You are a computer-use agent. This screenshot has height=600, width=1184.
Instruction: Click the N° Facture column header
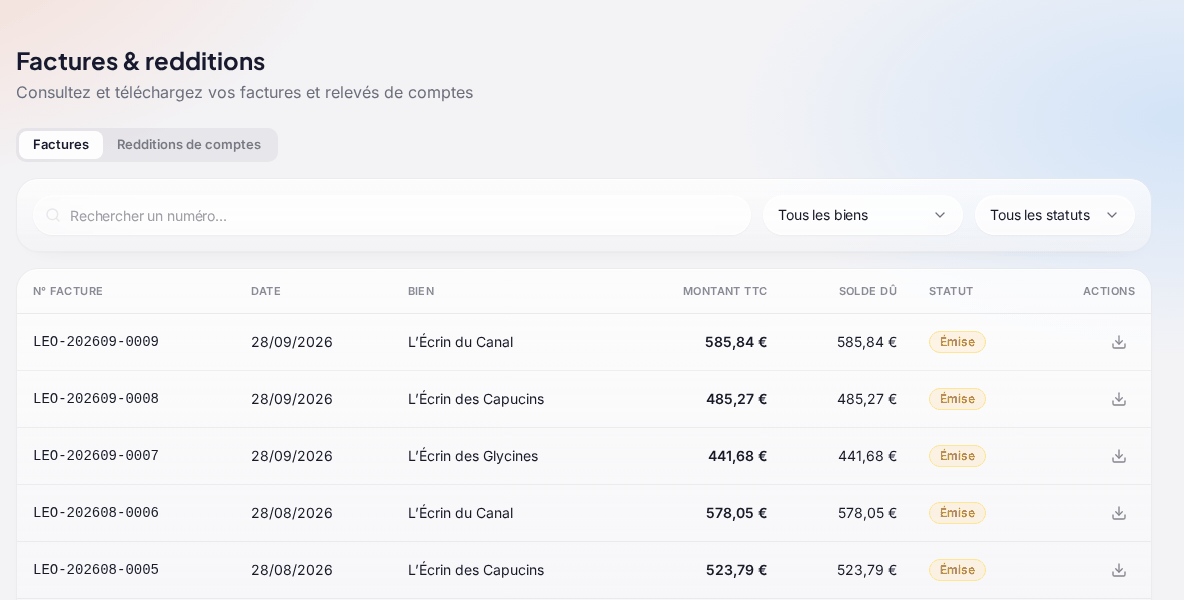pyautogui.click(x=68, y=291)
